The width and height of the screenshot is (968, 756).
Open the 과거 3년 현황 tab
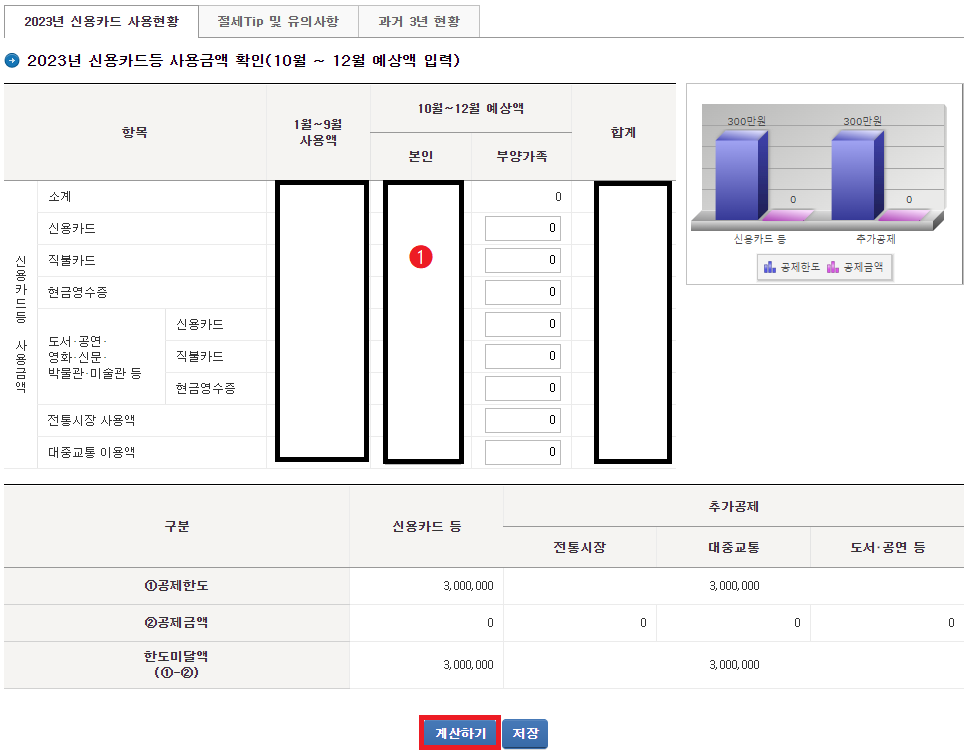[x=419, y=22]
